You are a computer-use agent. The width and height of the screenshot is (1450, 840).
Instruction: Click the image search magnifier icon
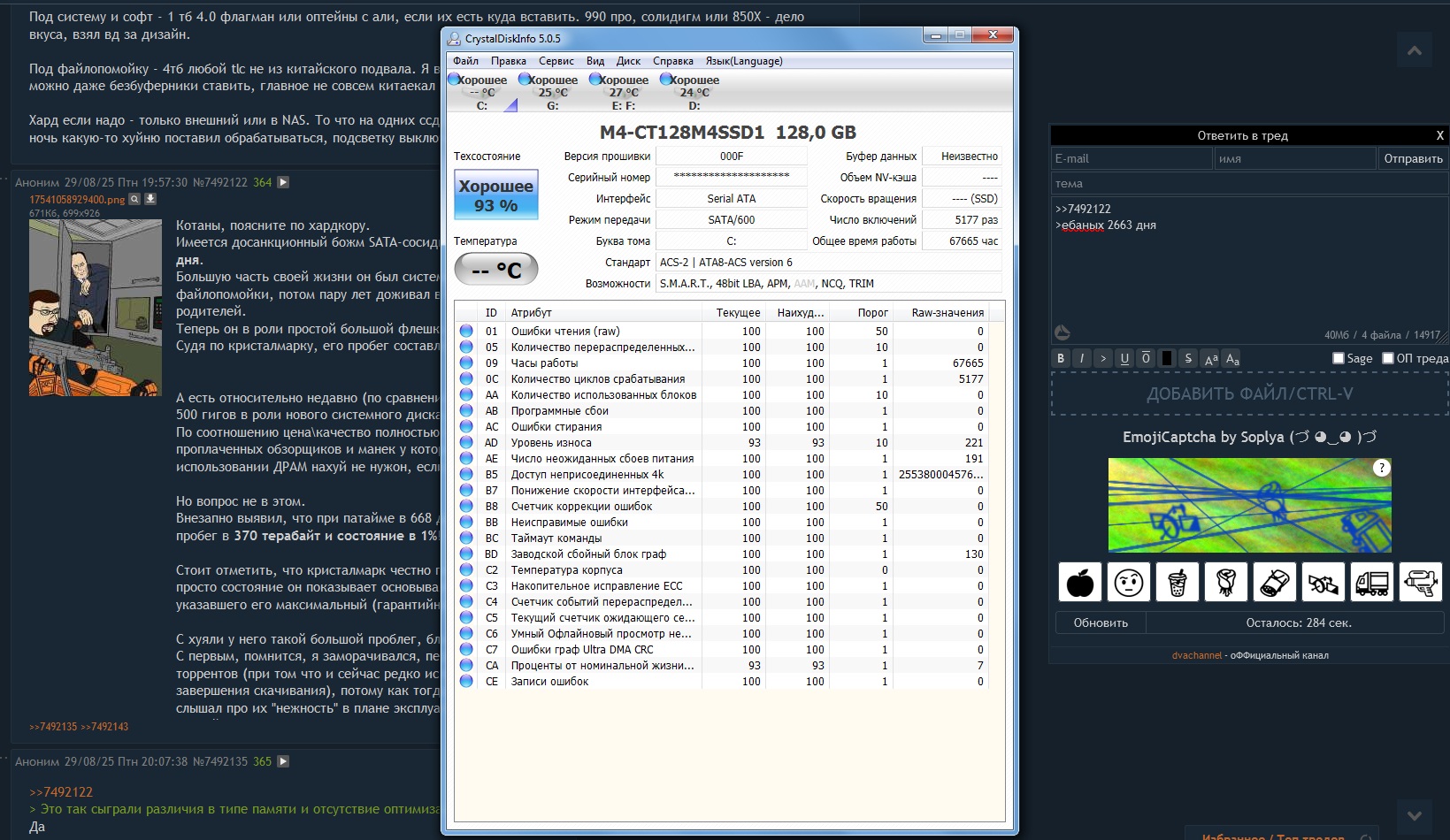click(134, 199)
